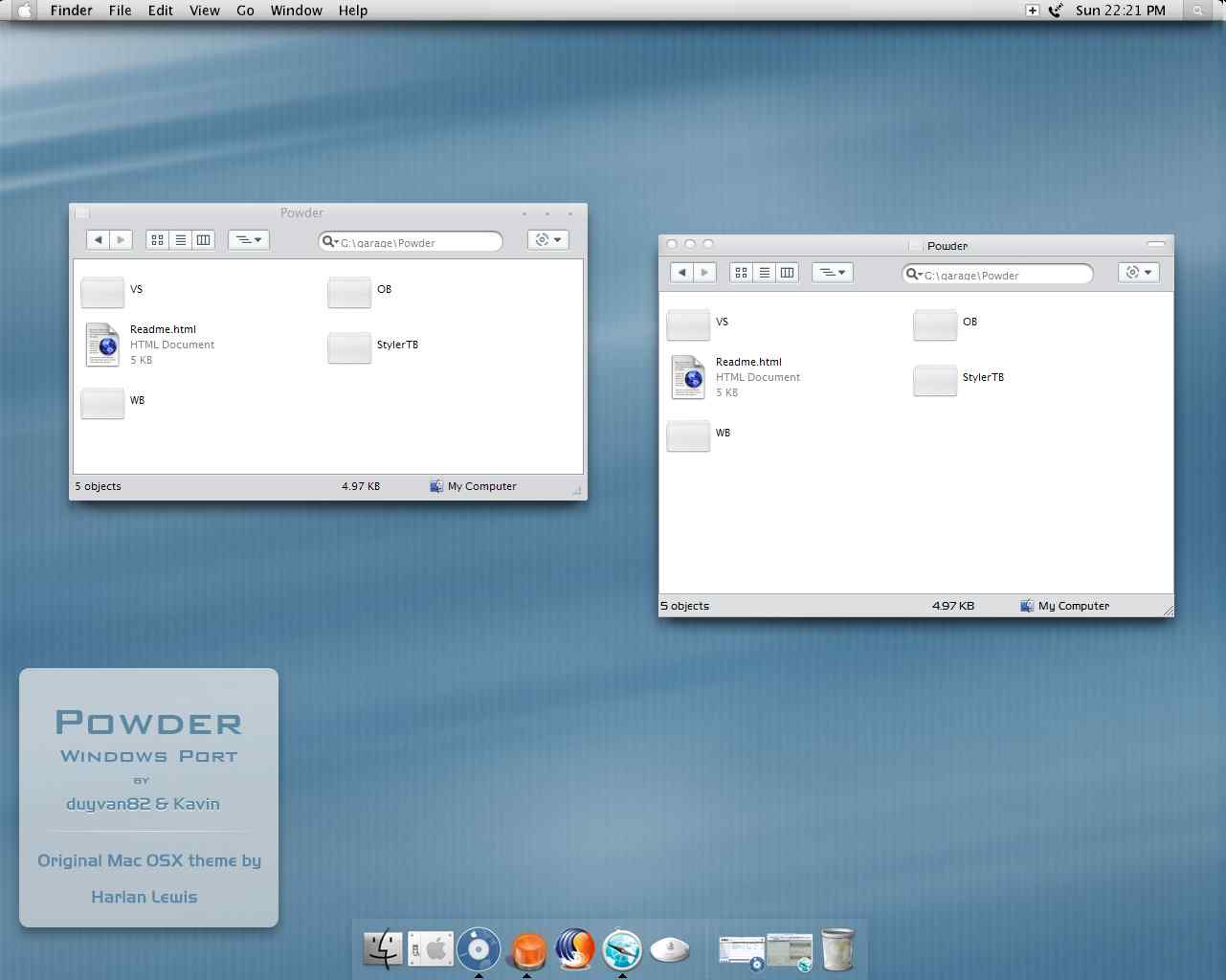Viewport: 1226px width, 980px height.
Task: Switch larger Powder window to list view
Action: [x=765, y=273]
